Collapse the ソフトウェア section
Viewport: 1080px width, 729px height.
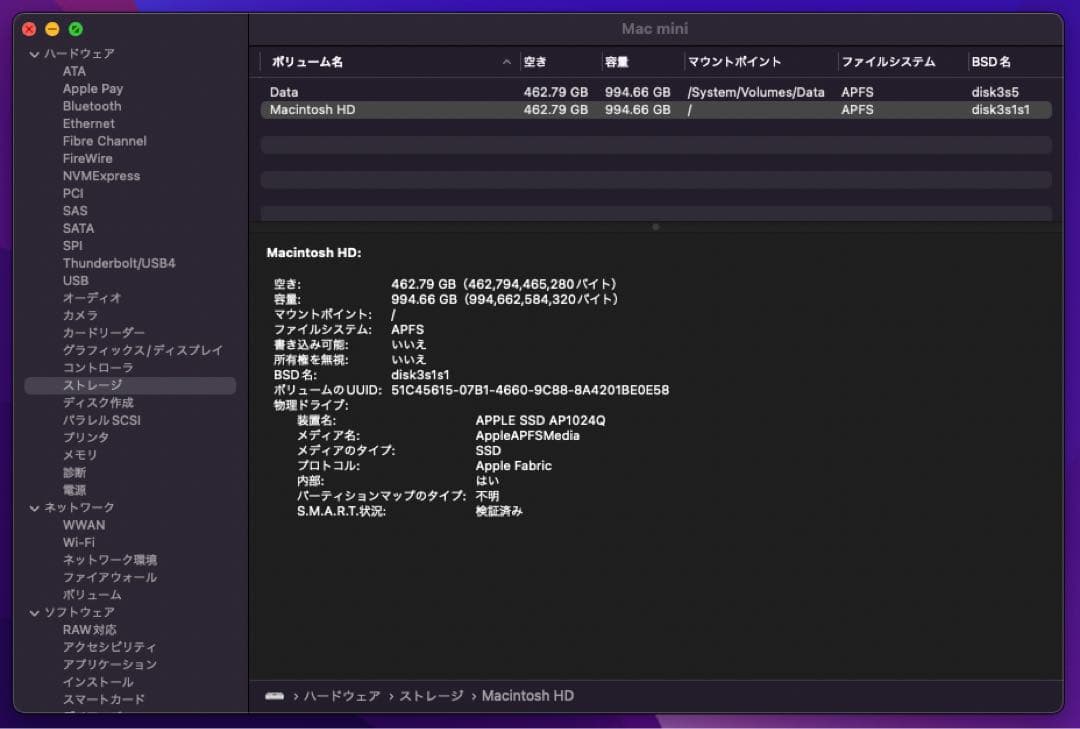pos(35,612)
